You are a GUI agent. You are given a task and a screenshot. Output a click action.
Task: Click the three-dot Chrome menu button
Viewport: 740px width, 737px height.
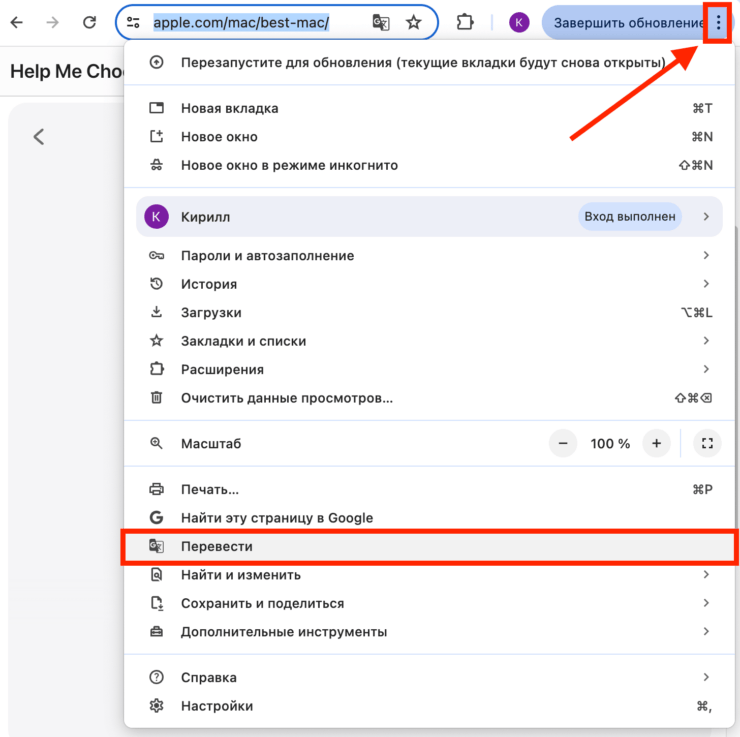click(718, 22)
